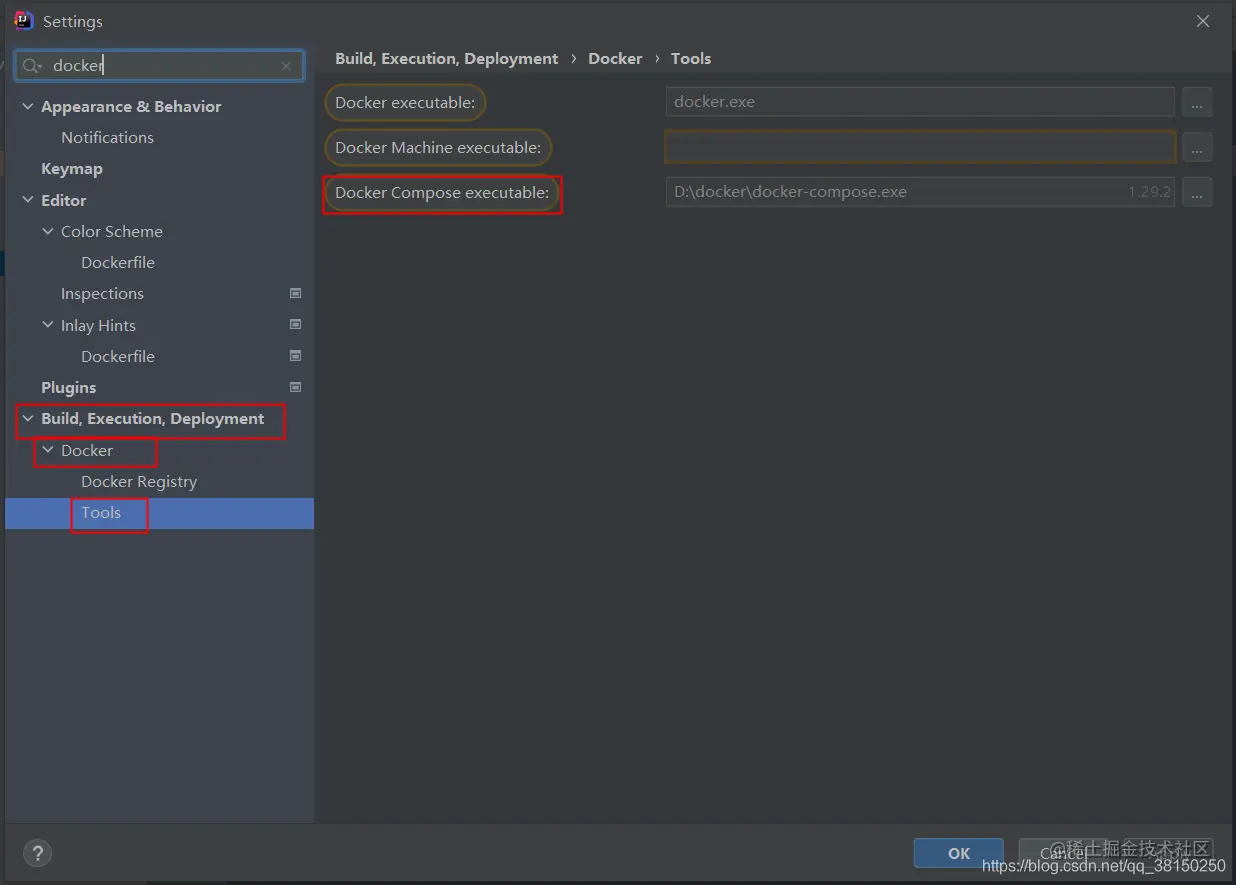Collapse the Docker tree node arrow

coord(48,450)
